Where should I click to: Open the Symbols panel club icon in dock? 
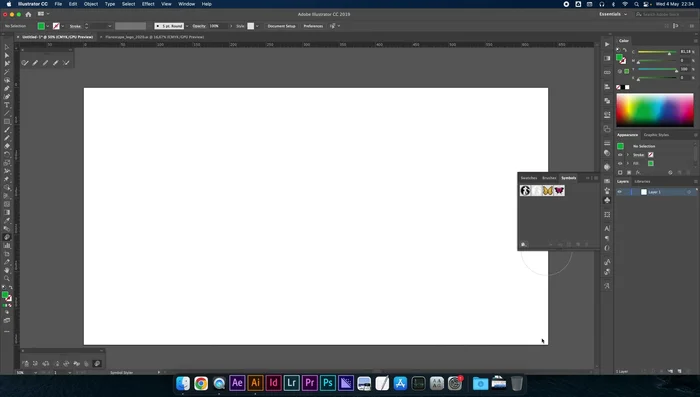607,200
